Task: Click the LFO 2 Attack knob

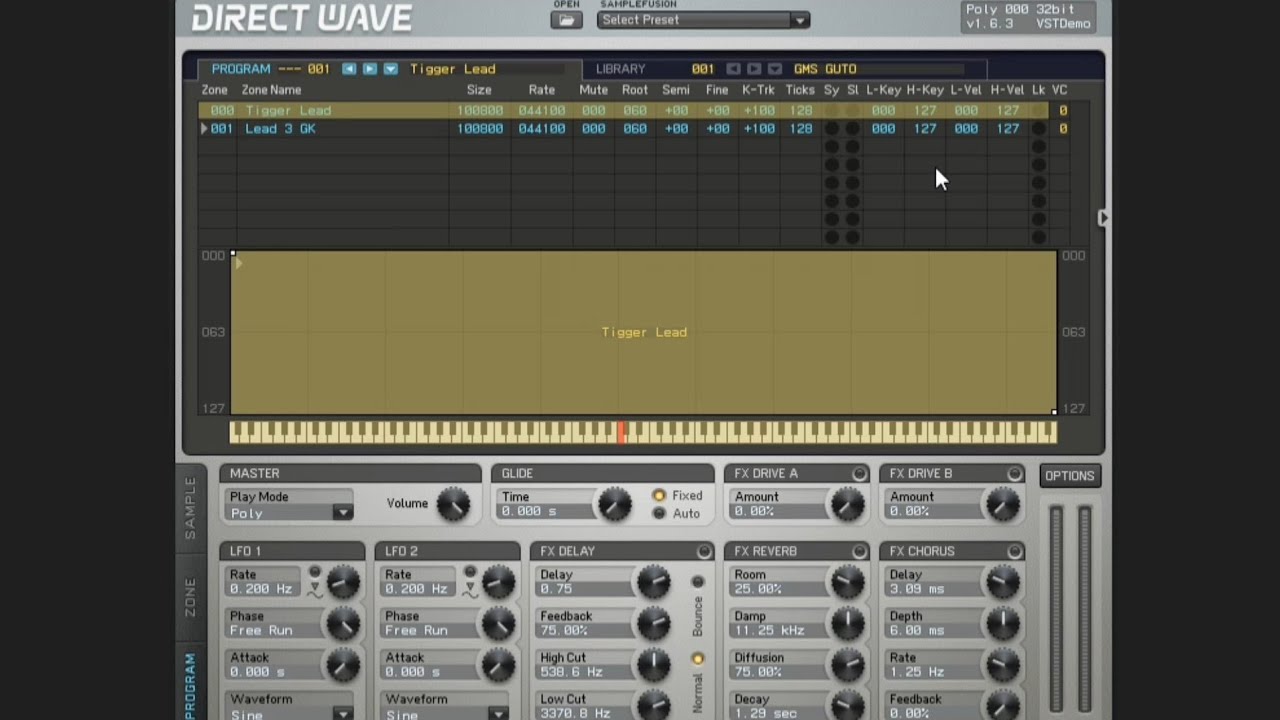Action: pos(498,665)
